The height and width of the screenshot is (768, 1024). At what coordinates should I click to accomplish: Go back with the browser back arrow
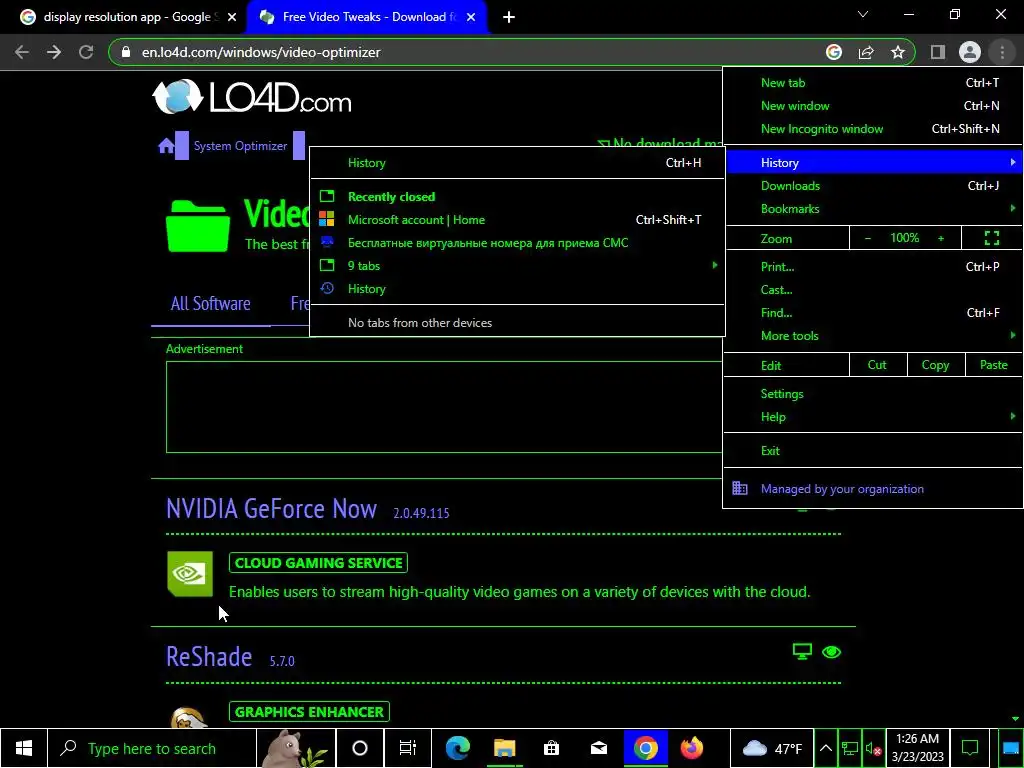point(22,52)
